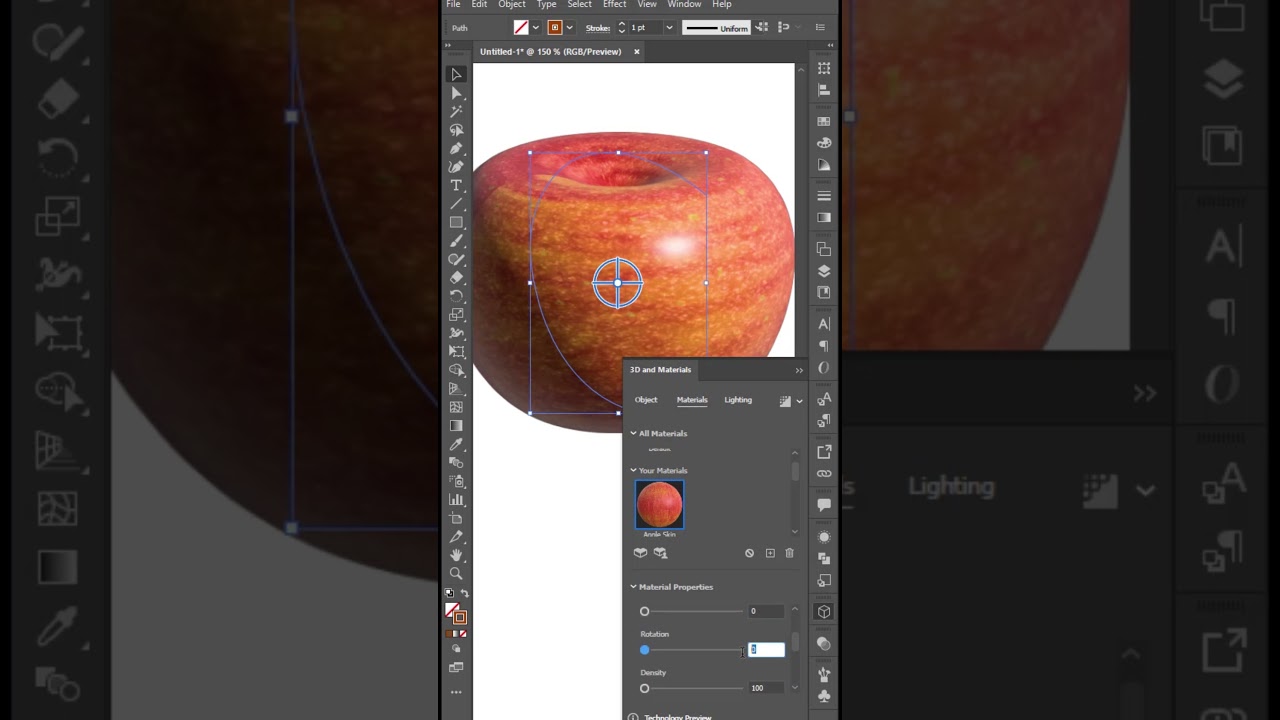Collapse the All Materials section
This screenshot has height=720, width=1280.
(633, 434)
